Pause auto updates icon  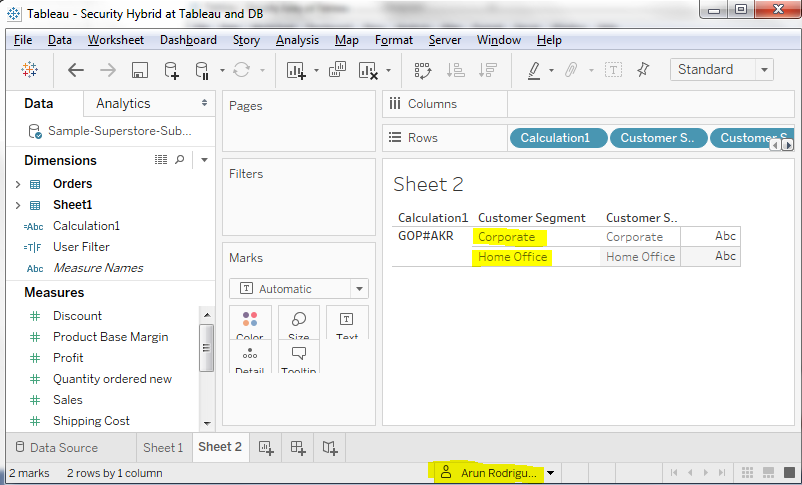(203, 70)
